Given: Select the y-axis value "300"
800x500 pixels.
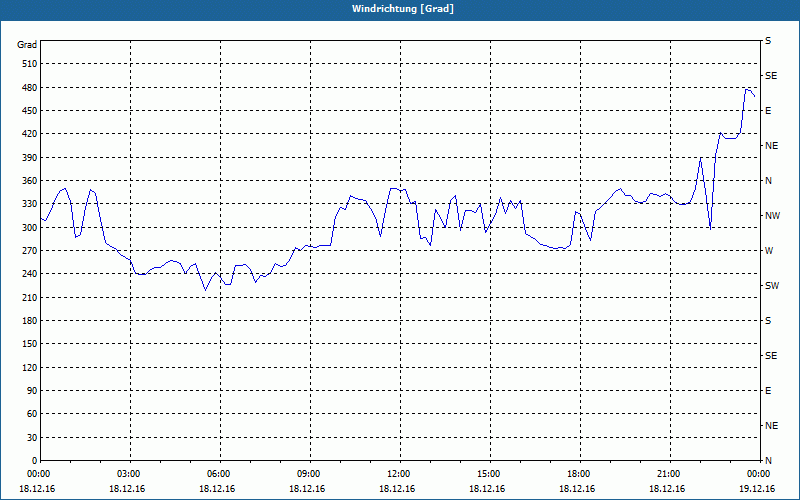Looking at the screenshot, I should click(30, 228).
